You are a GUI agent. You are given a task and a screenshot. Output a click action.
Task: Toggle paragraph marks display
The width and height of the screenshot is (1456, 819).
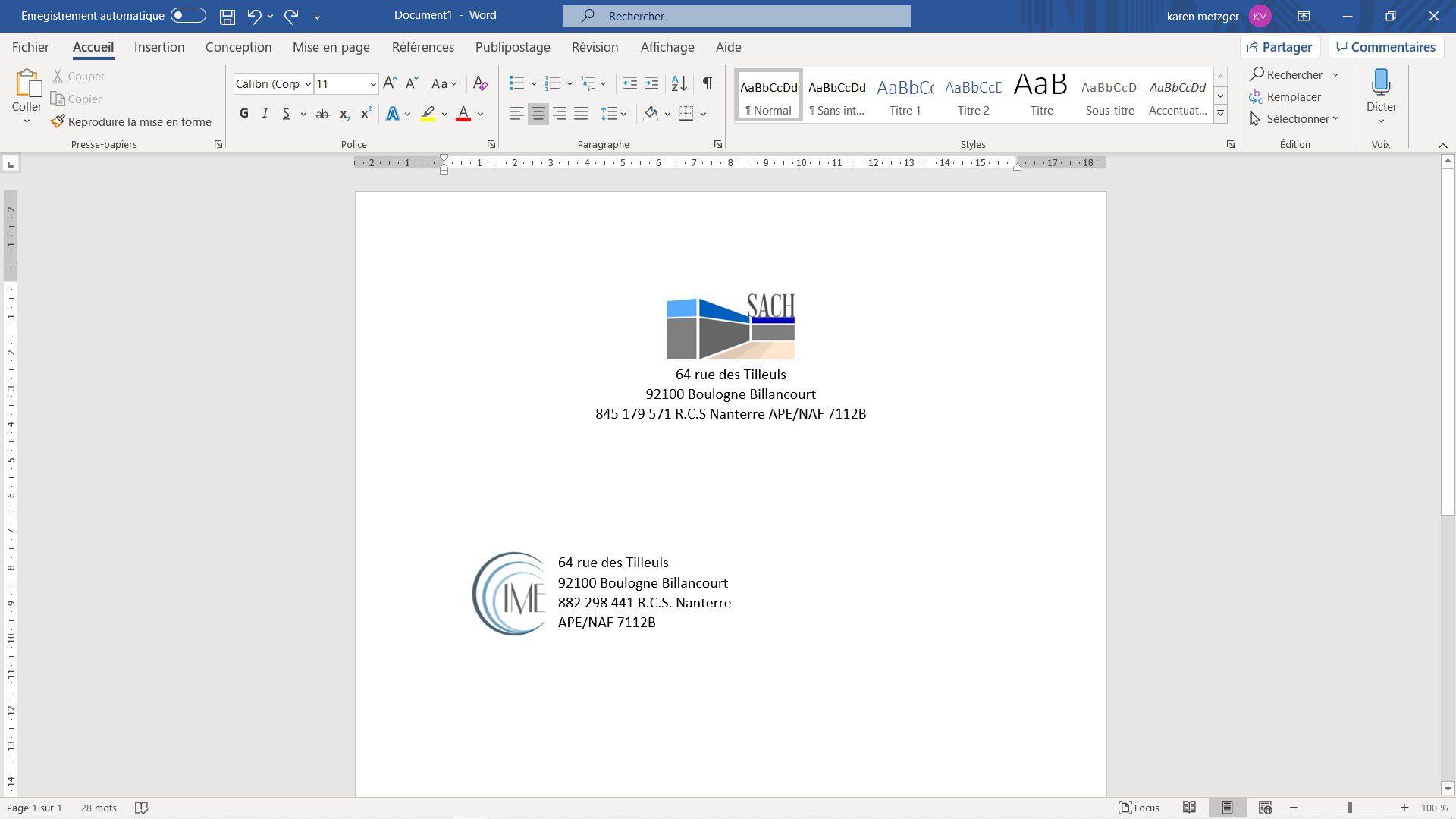point(707,83)
